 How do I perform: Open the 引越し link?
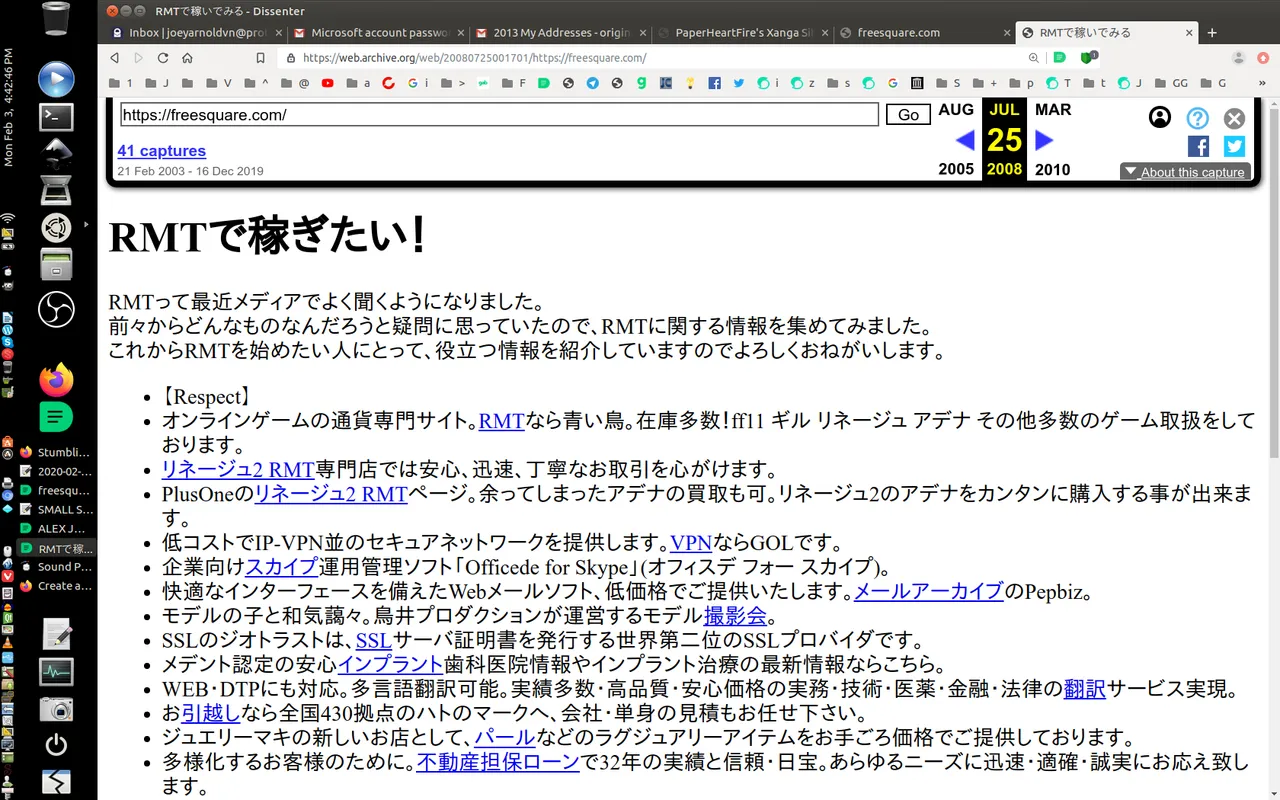point(211,713)
